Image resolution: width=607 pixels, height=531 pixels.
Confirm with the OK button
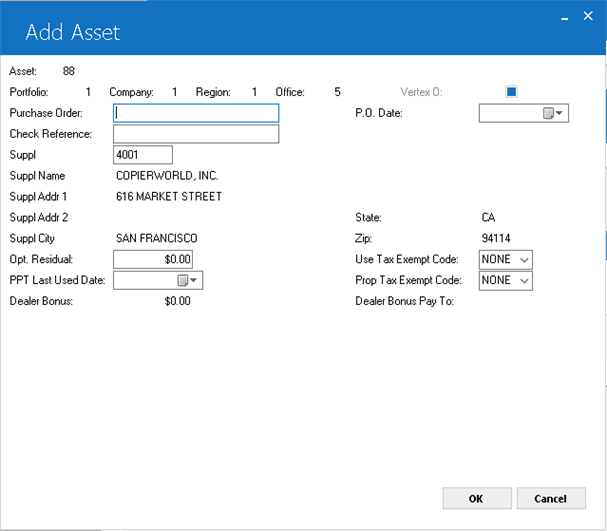[477, 498]
